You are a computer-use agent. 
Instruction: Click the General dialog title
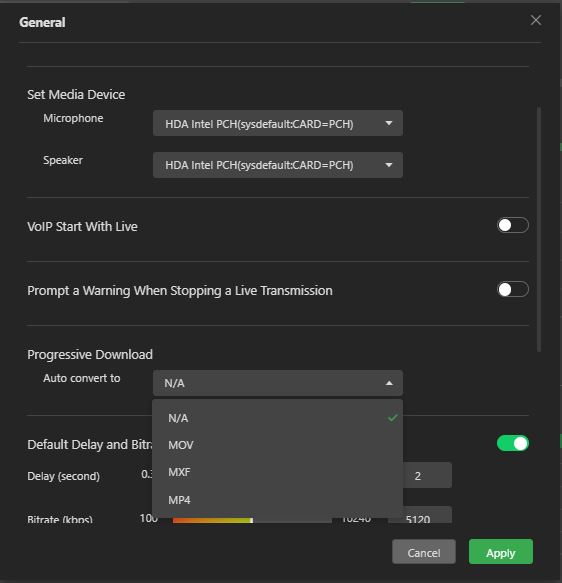[x=42, y=22]
